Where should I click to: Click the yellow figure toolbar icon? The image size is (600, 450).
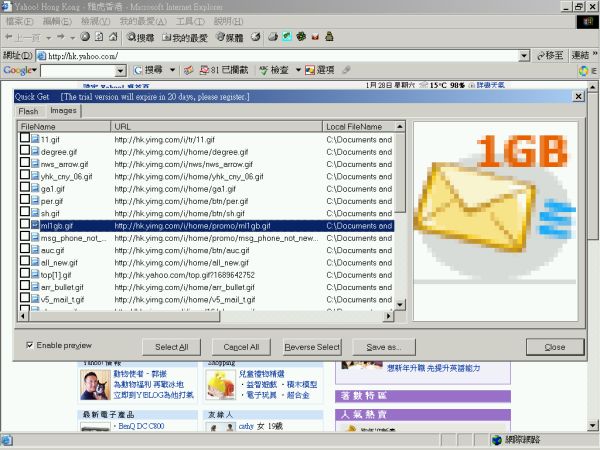tap(329, 37)
